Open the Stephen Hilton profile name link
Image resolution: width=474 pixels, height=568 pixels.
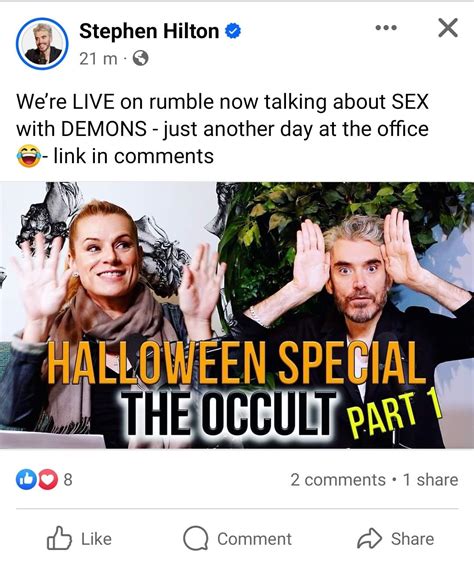pyautogui.click(x=149, y=31)
